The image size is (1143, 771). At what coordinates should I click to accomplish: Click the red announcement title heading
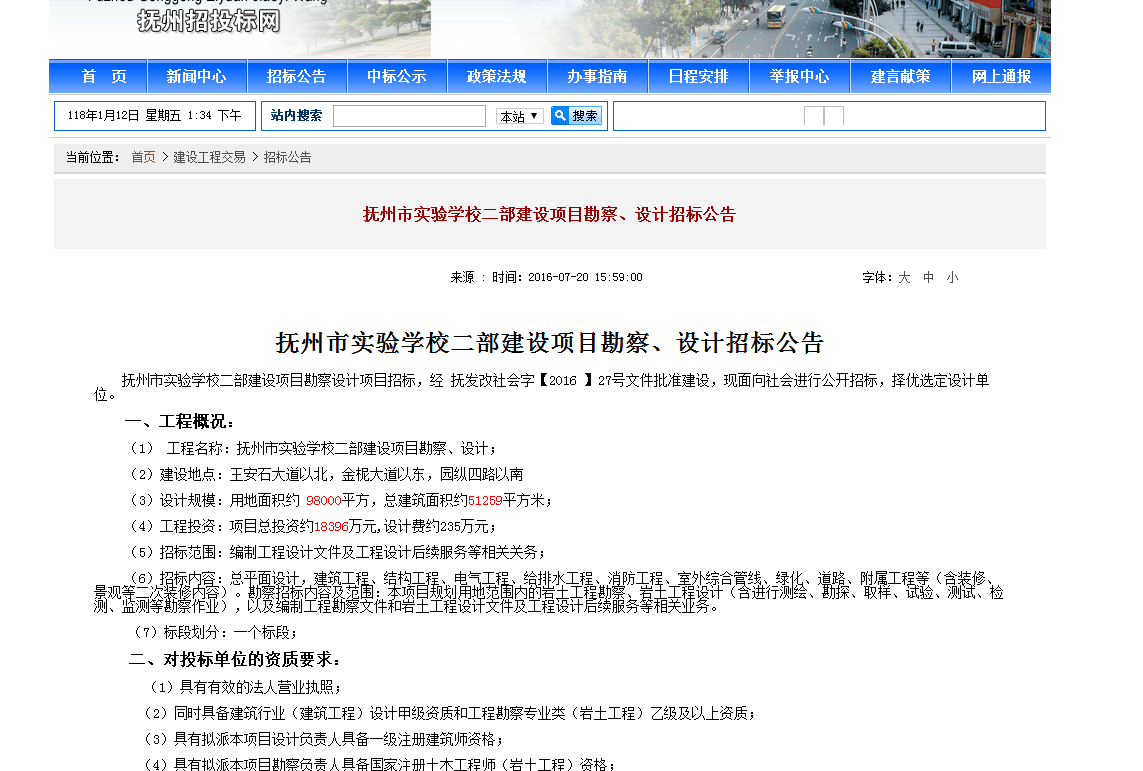(550, 214)
